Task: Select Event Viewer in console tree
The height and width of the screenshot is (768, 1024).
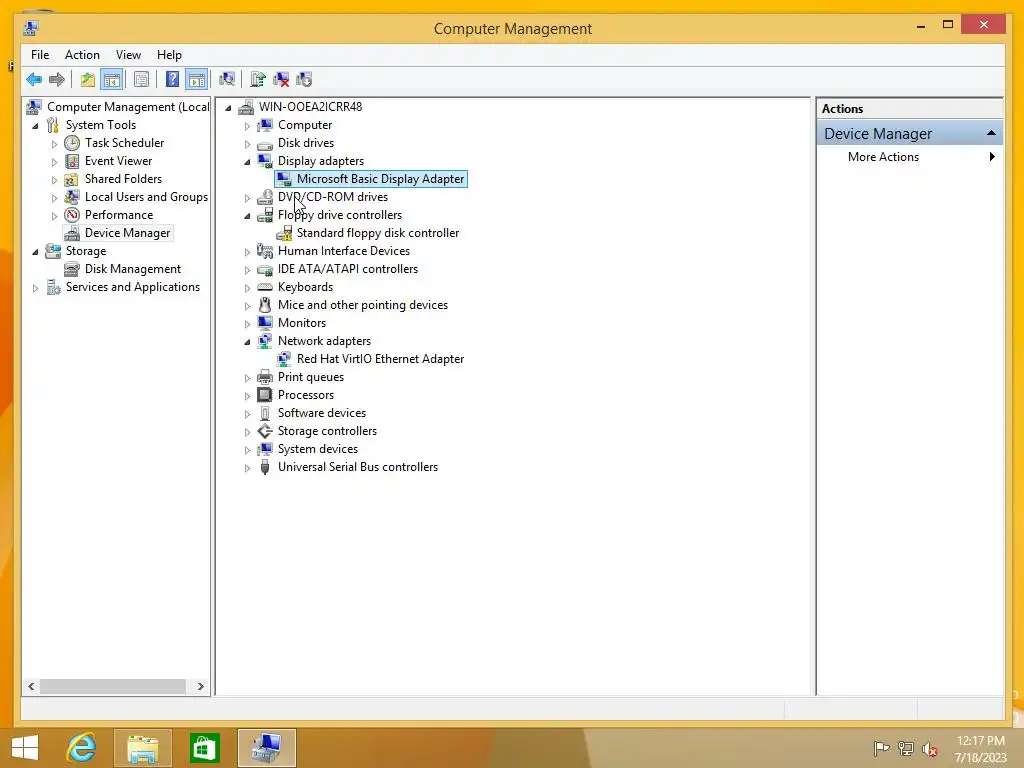Action: point(118,161)
